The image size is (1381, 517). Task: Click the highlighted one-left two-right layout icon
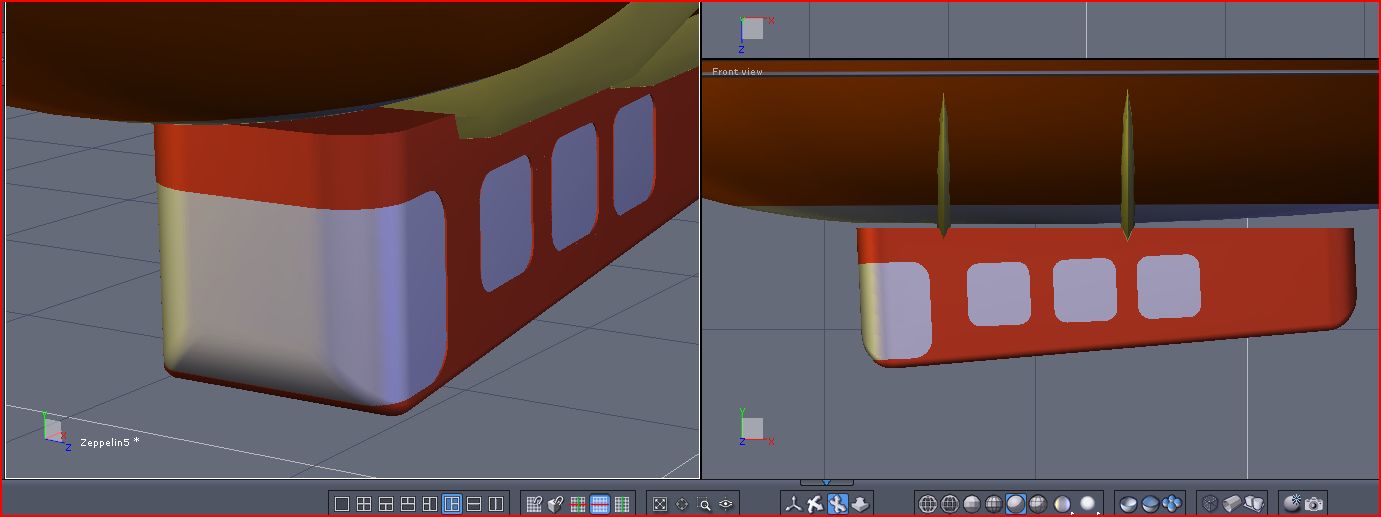(x=452, y=504)
